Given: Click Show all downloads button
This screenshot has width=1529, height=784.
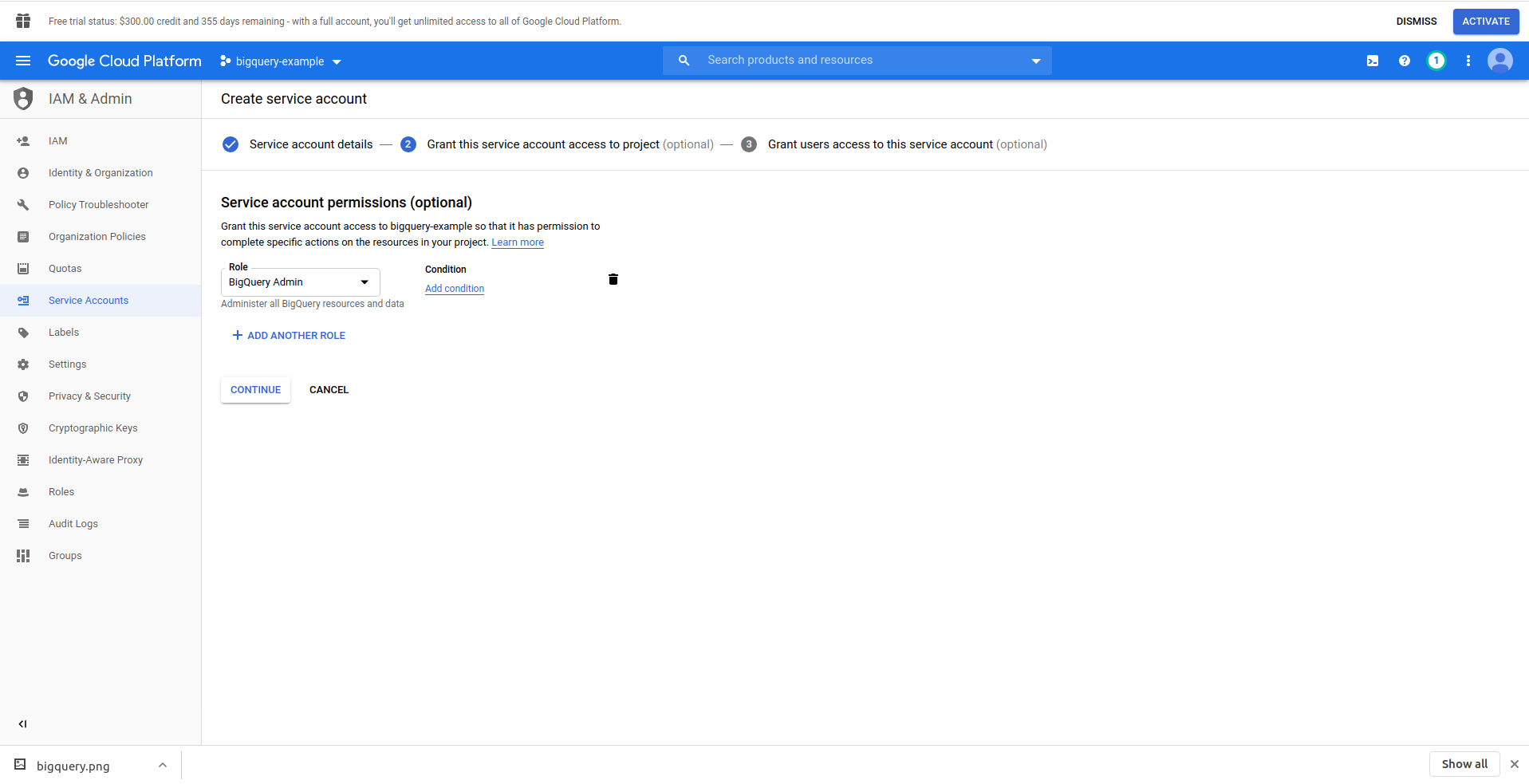Looking at the screenshot, I should click(x=1464, y=764).
